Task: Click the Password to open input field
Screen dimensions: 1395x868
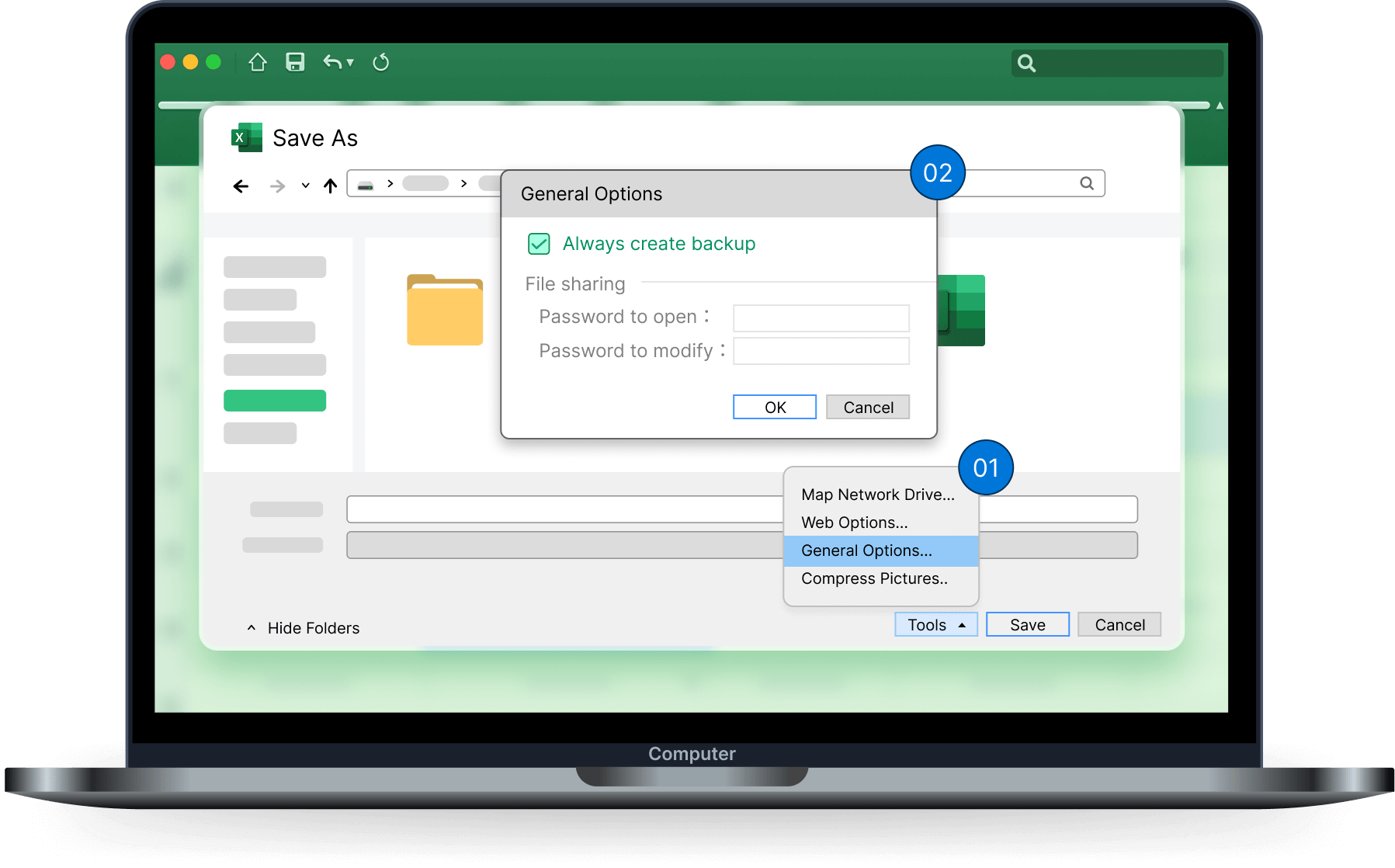Action: click(x=820, y=318)
